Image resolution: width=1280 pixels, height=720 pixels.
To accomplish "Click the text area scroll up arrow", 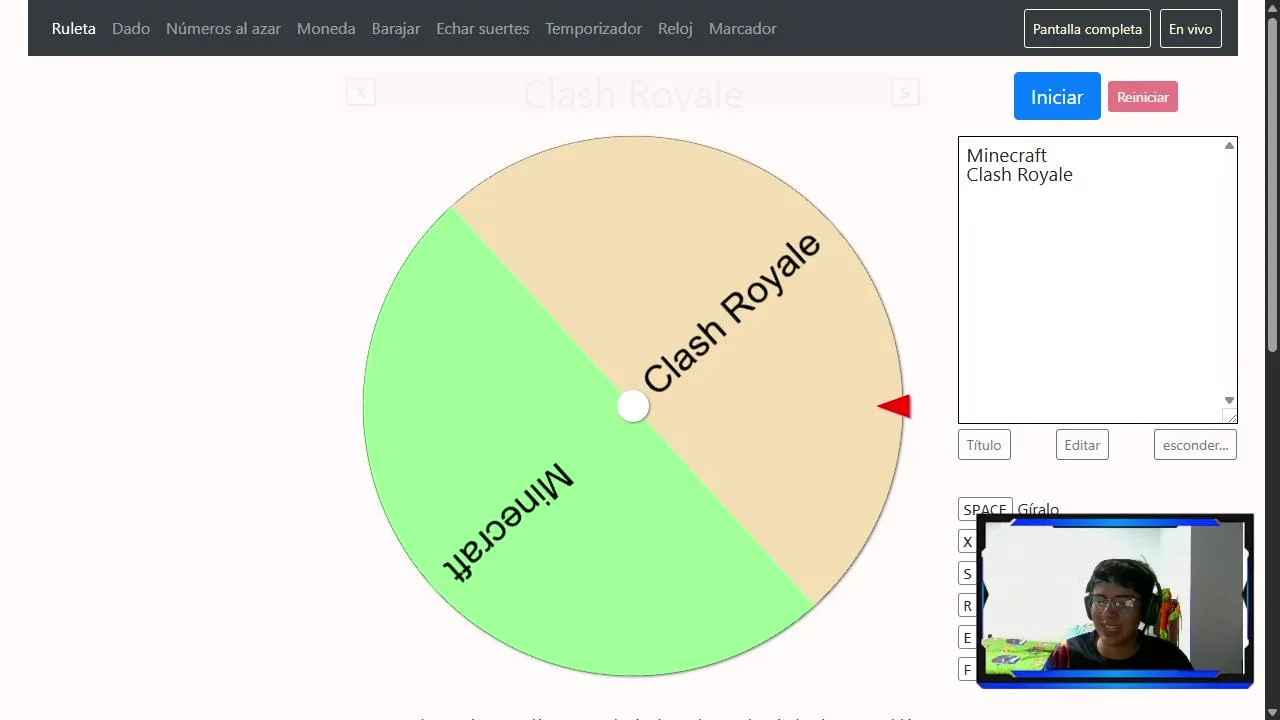I will (1229, 146).
